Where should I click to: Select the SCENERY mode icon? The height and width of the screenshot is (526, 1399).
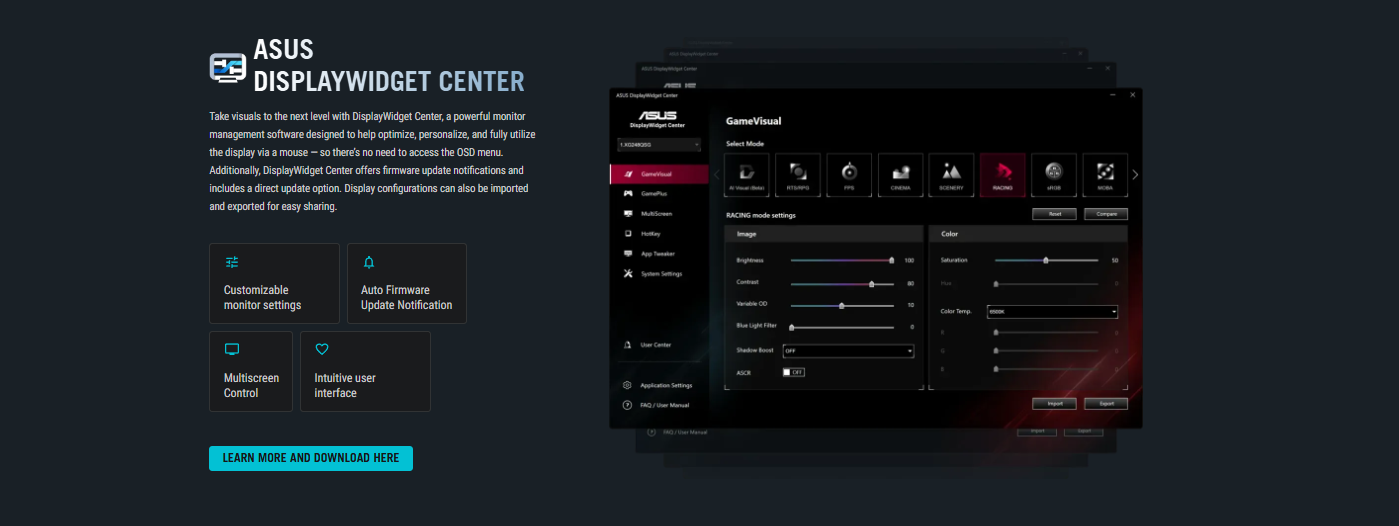pos(951,175)
